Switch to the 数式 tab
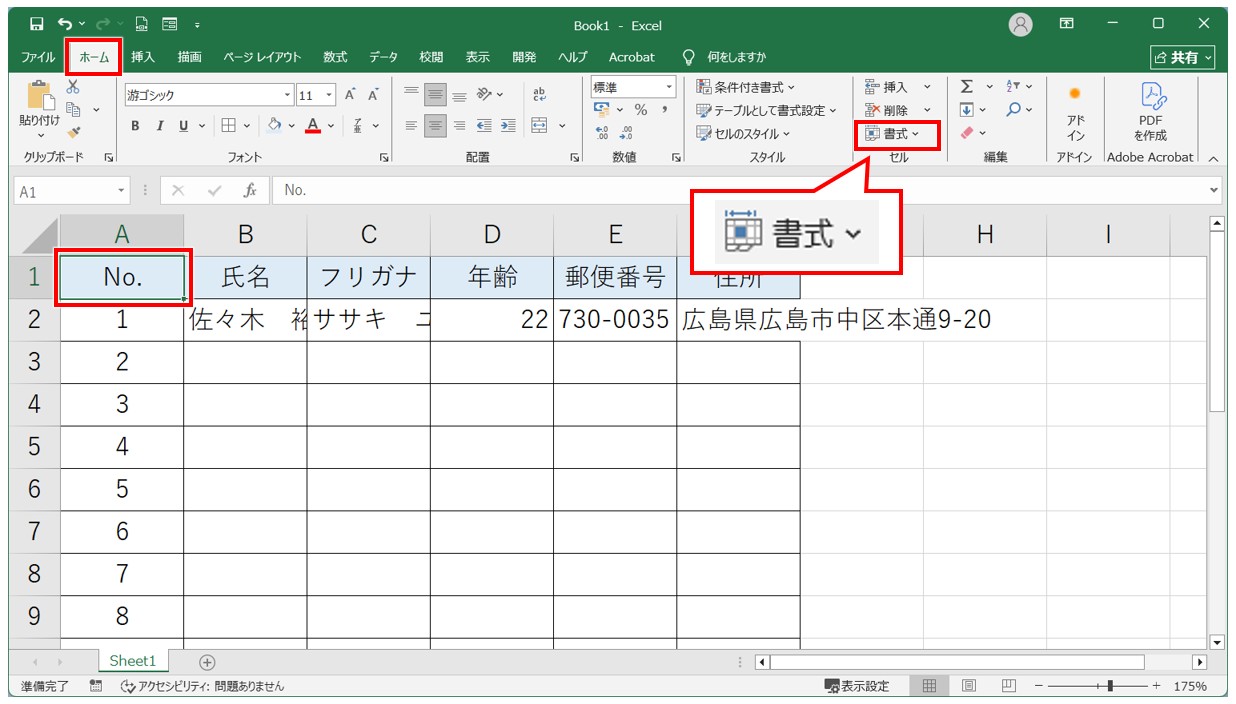1236x704 pixels. 335,57
